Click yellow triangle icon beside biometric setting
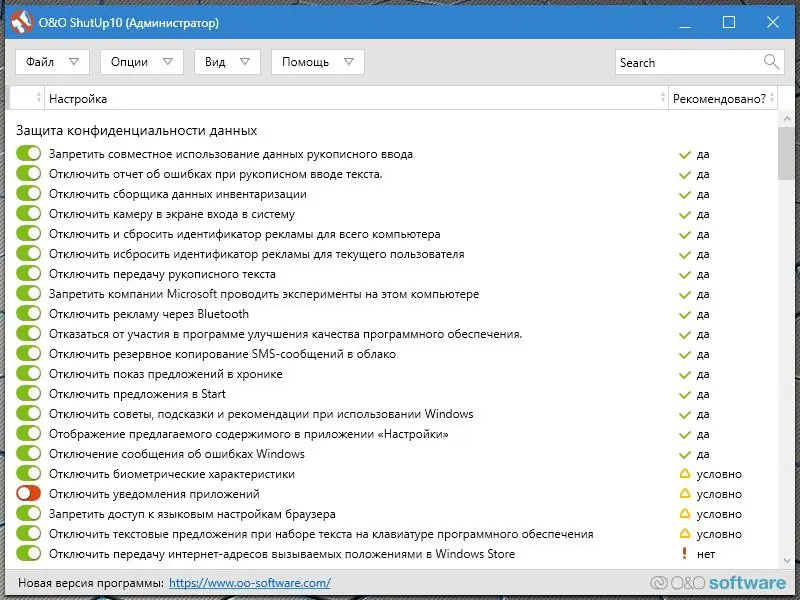Screen dimensions: 800x600 point(685,474)
